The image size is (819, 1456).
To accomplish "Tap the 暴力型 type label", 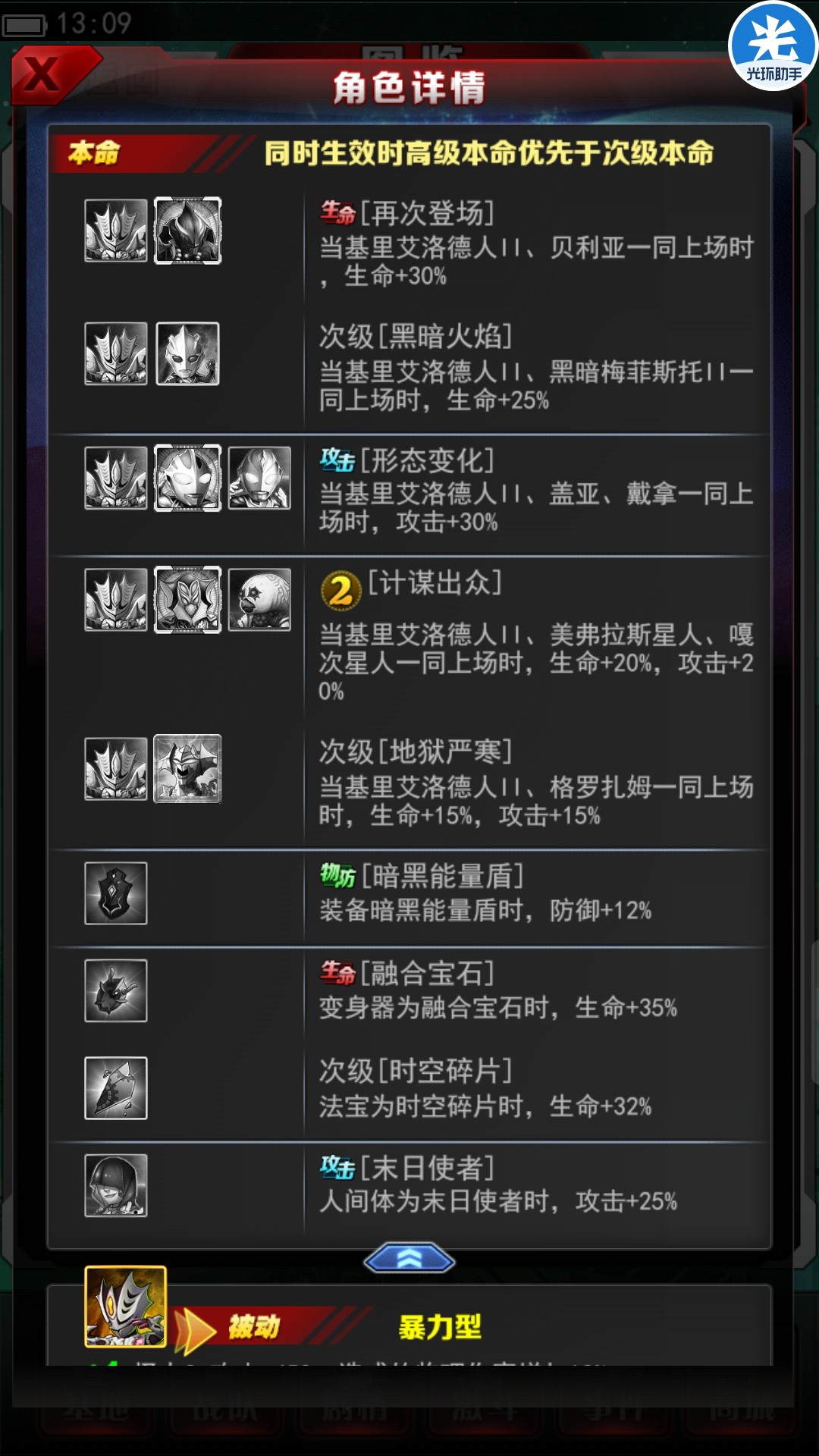I will pyautogui.click(x=440, y=1327).
